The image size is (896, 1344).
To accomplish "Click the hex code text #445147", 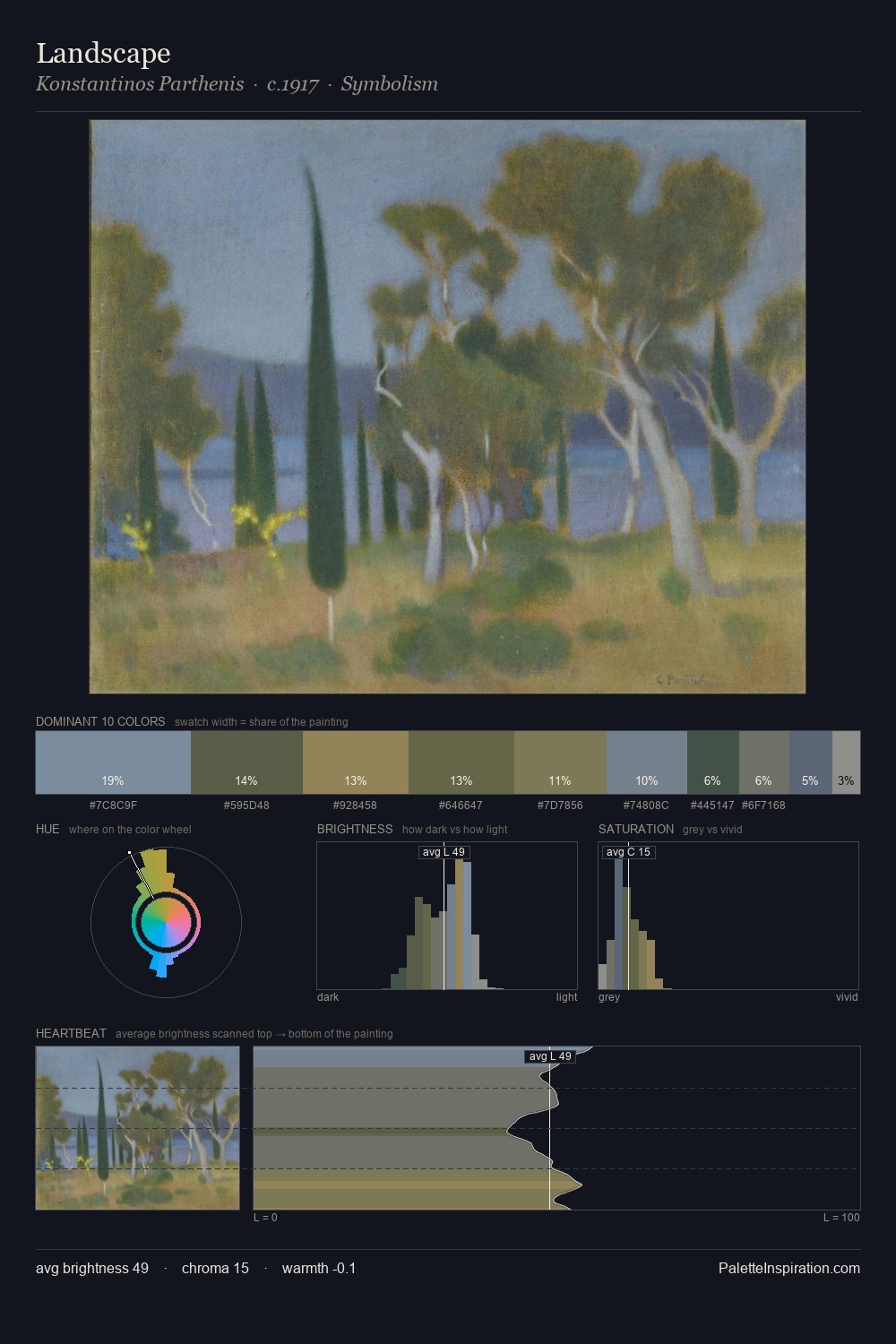I will coord(712,806).
